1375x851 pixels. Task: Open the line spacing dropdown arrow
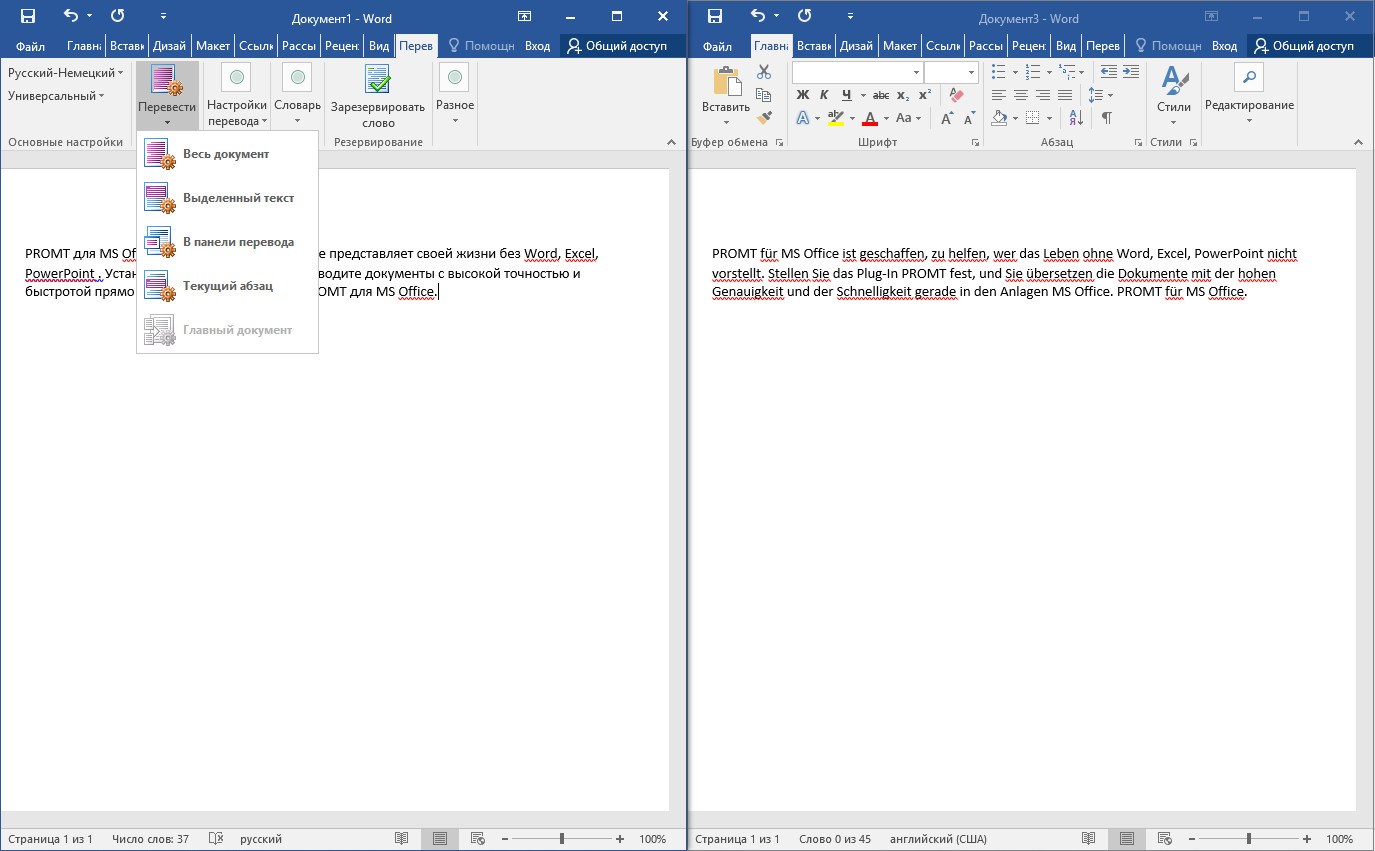point(1110,95)
